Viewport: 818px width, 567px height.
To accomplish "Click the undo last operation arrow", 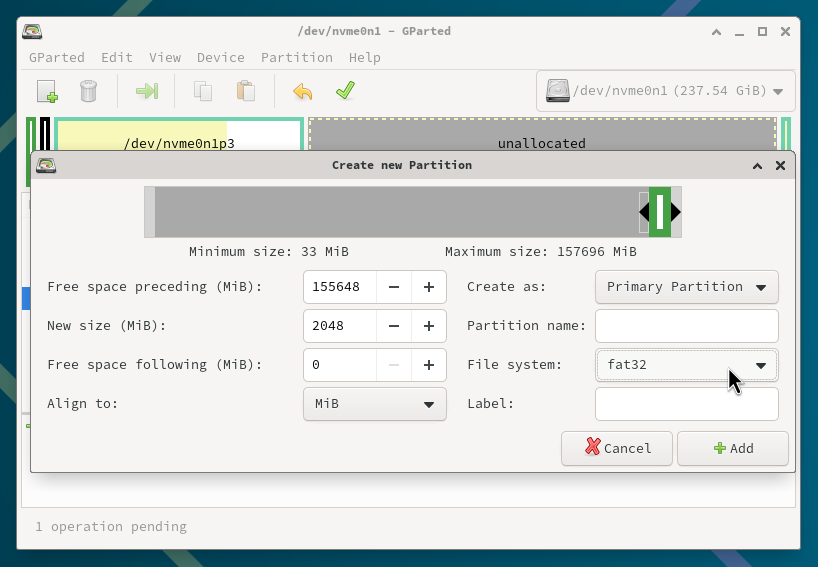I will point(303,91).
